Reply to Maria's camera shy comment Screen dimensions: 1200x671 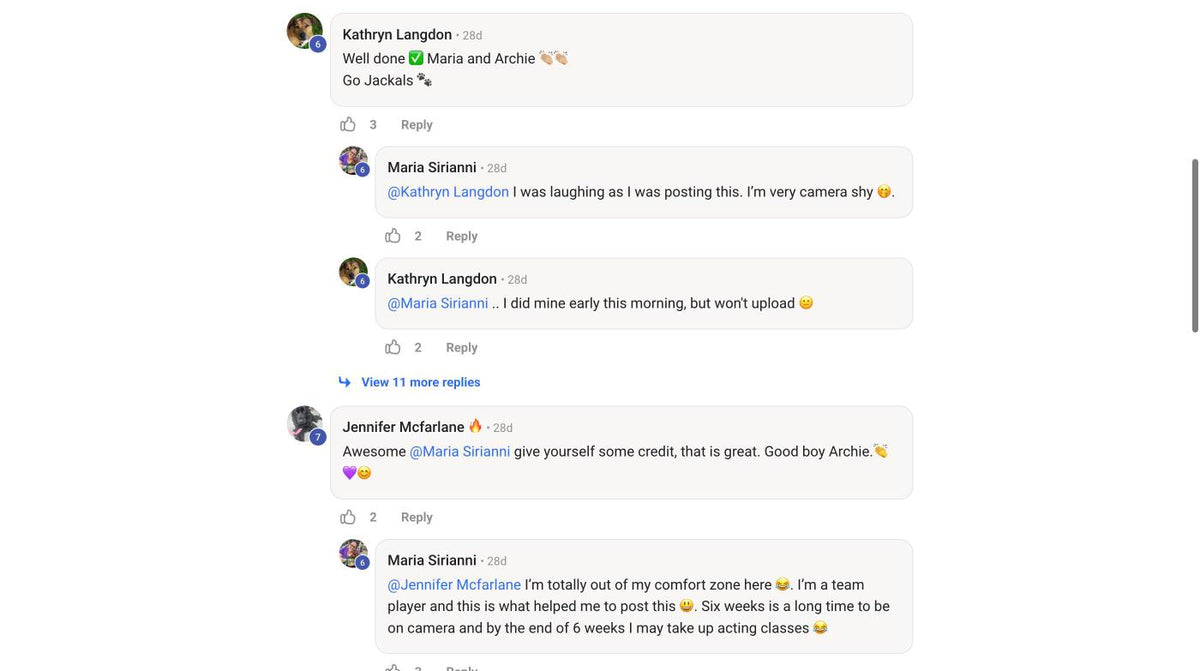[x=462, y=236]
